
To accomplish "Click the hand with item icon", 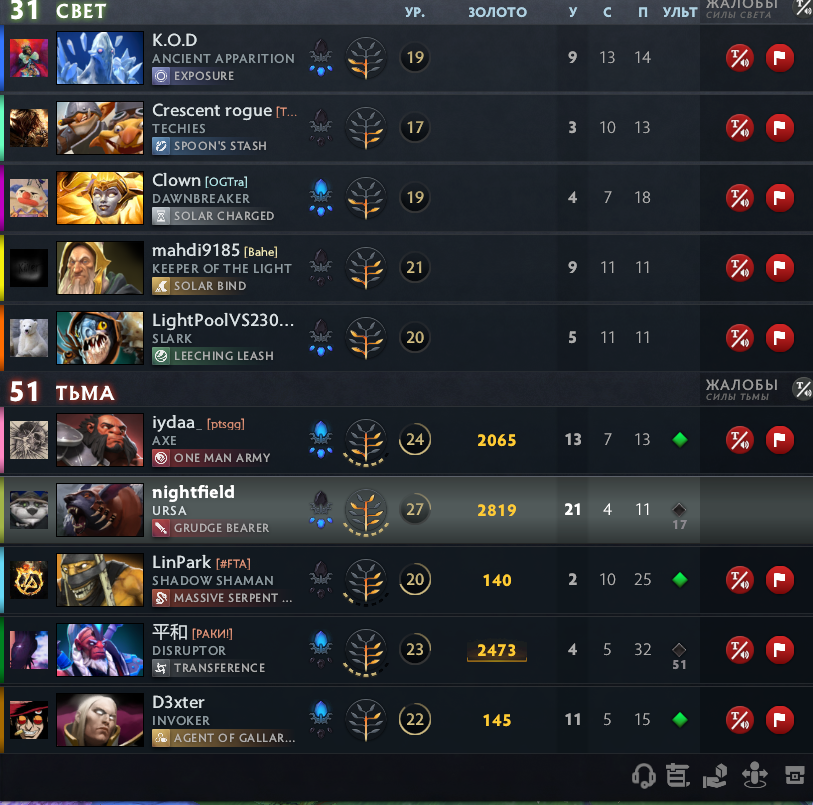I will click(x=714, y=776).
